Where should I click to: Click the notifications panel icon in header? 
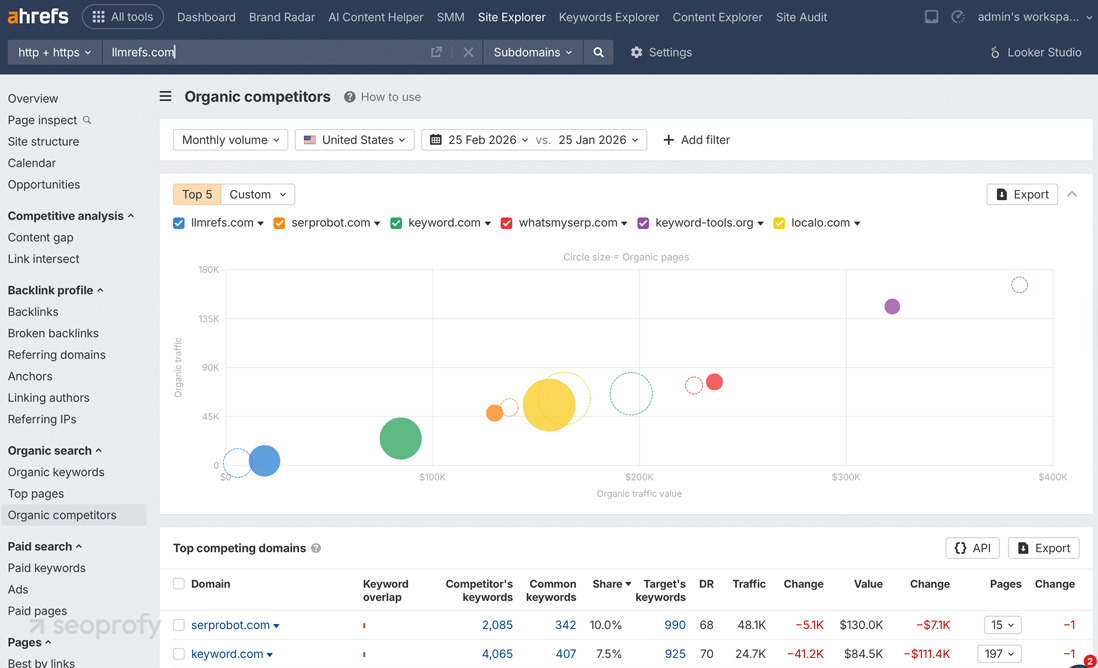click(x=931, y=17)
